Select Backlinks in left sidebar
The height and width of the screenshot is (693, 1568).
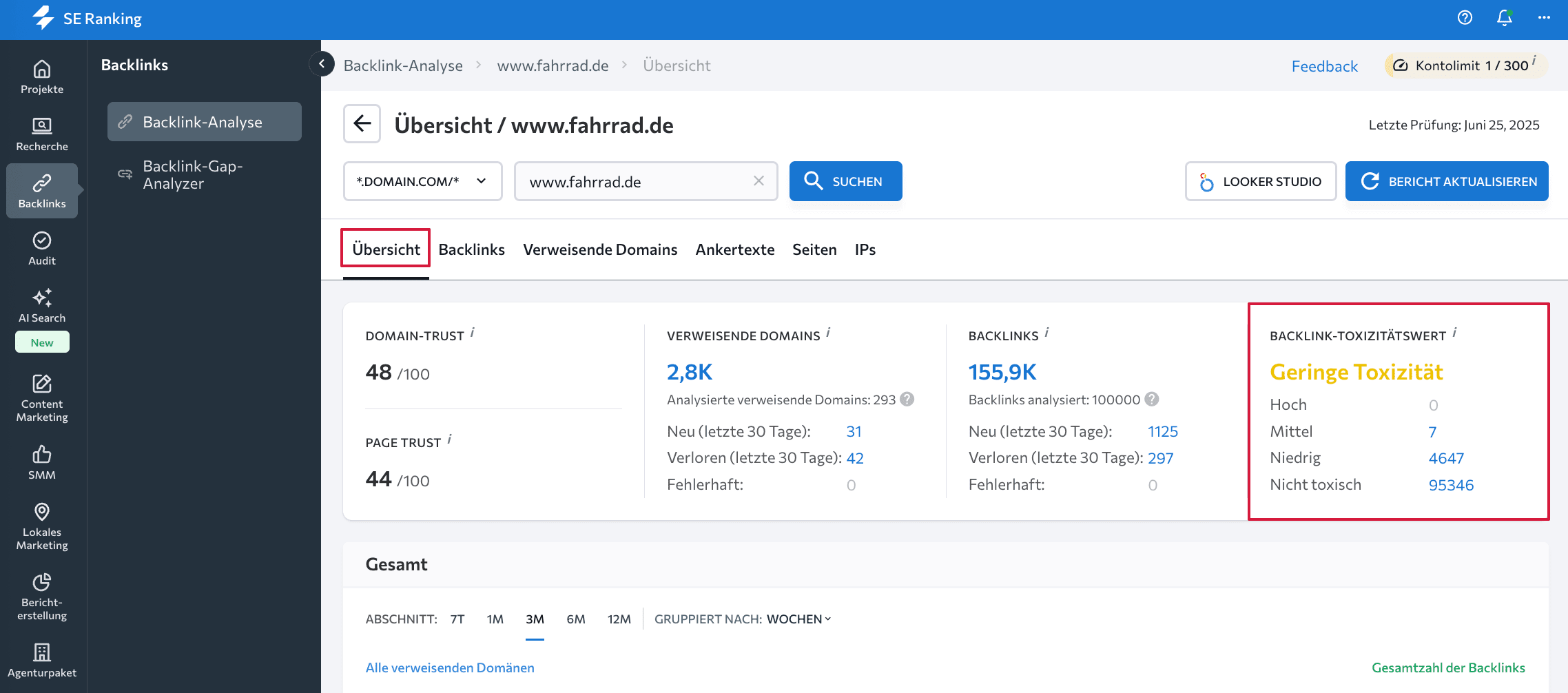tap(42, 192)
